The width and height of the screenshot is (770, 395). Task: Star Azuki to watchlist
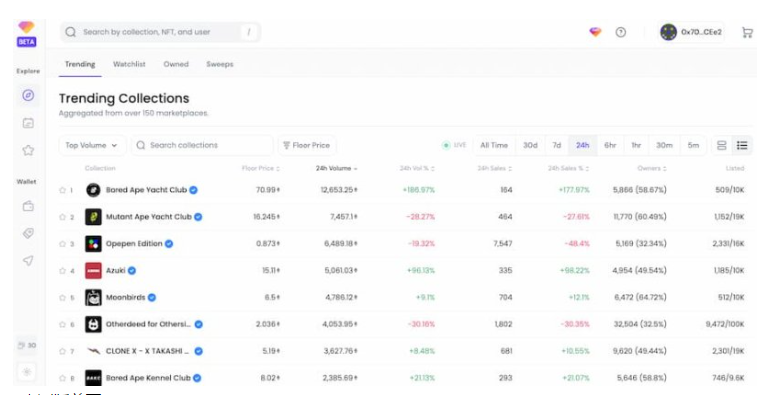pos(62,271)
